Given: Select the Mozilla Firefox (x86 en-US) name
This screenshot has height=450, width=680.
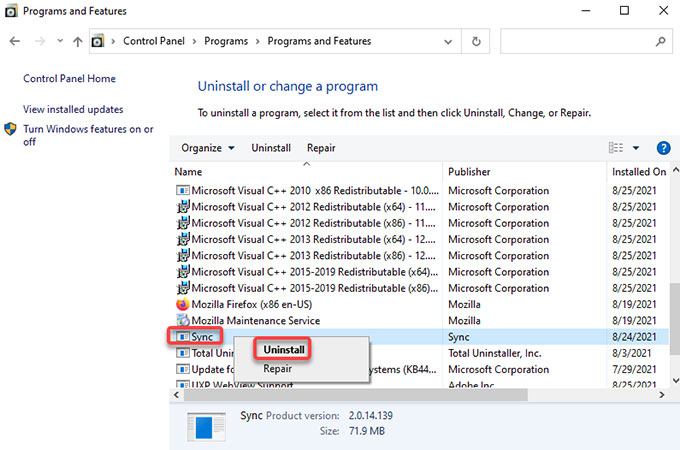Looking at the screenshot, I should 252,304.
